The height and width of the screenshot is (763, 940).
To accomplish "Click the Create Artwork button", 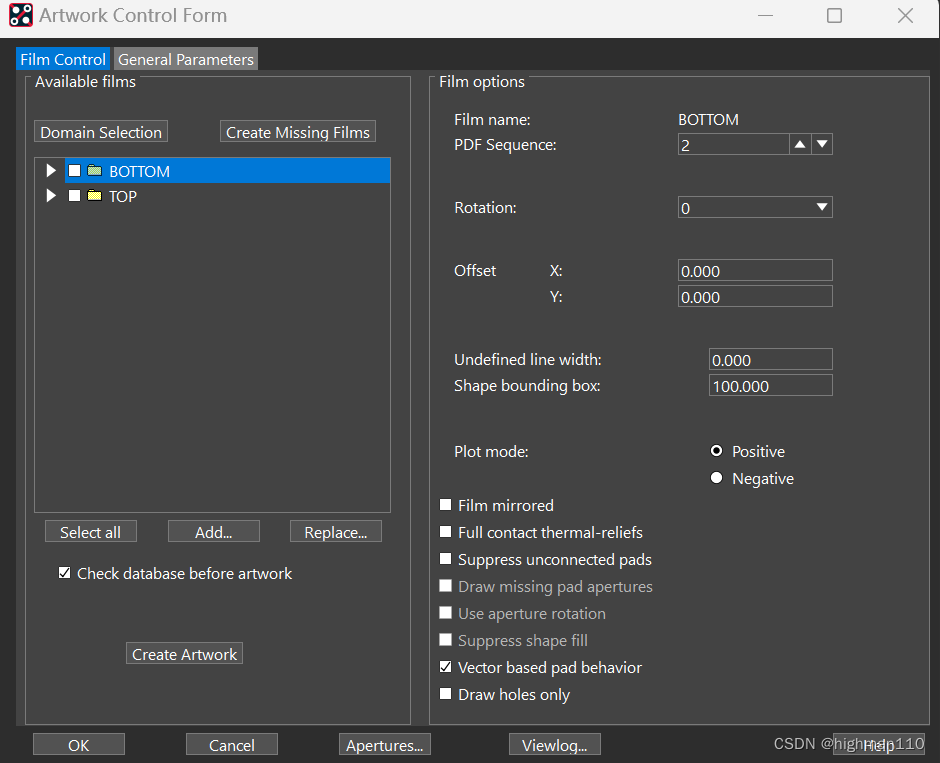I will [x=185, y=654].
